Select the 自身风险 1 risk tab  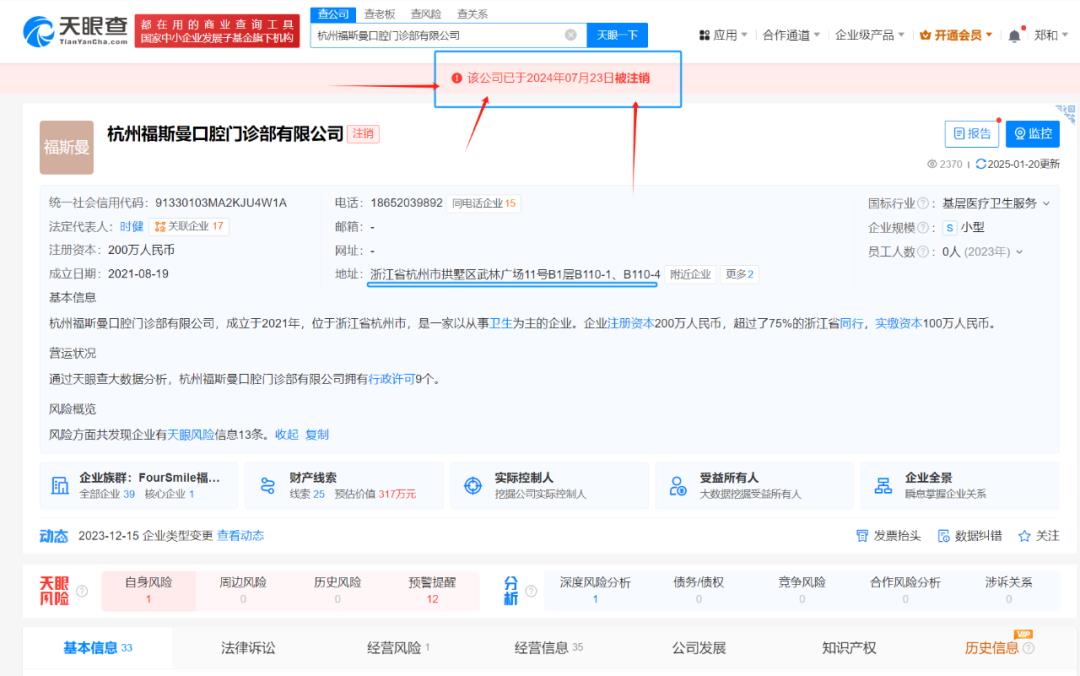click(148, 591)
